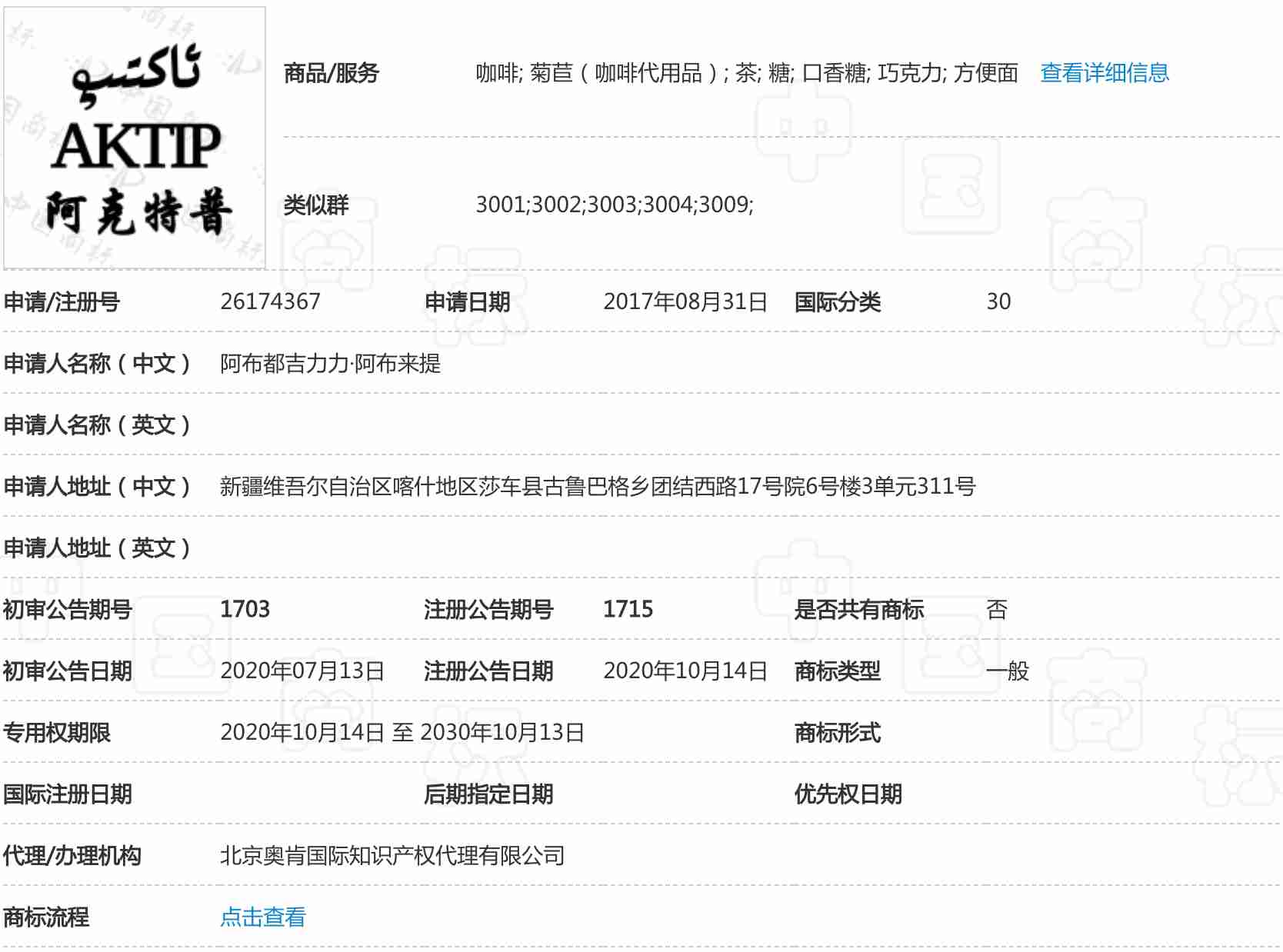This screenshot has width=1283, height=952.
Task: Click the 商标流程 label
Action: (46, 917)
